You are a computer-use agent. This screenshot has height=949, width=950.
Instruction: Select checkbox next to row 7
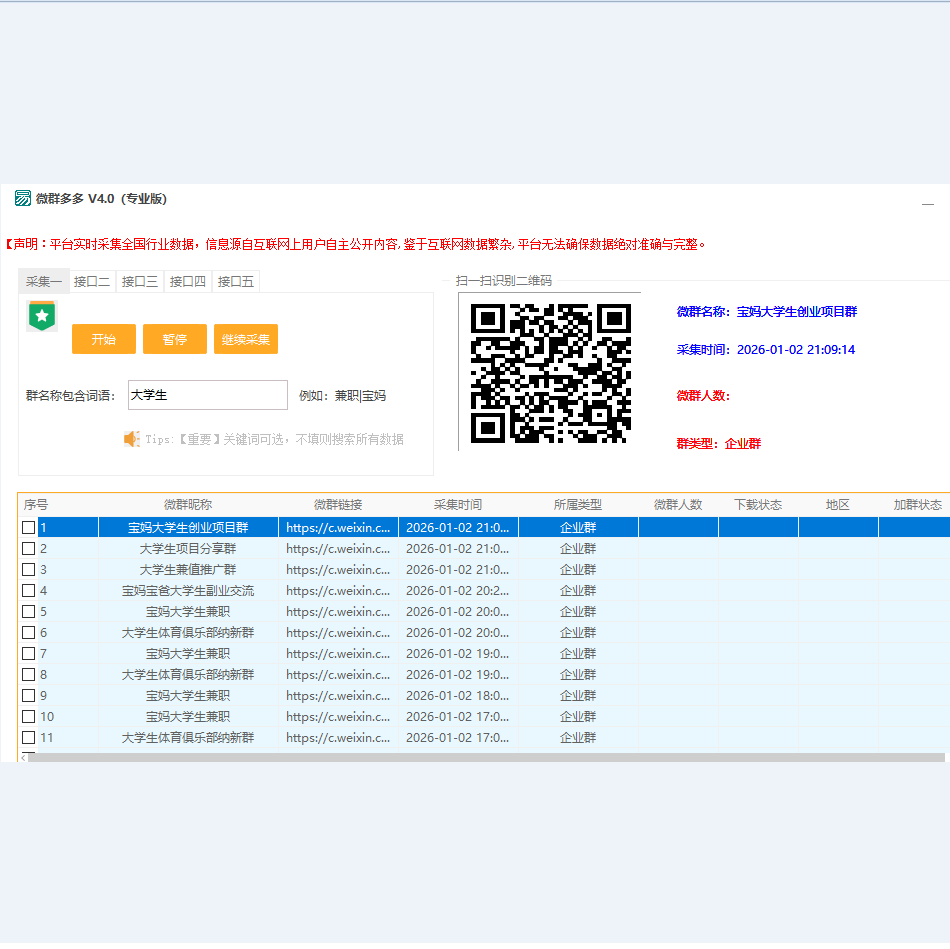28,654
